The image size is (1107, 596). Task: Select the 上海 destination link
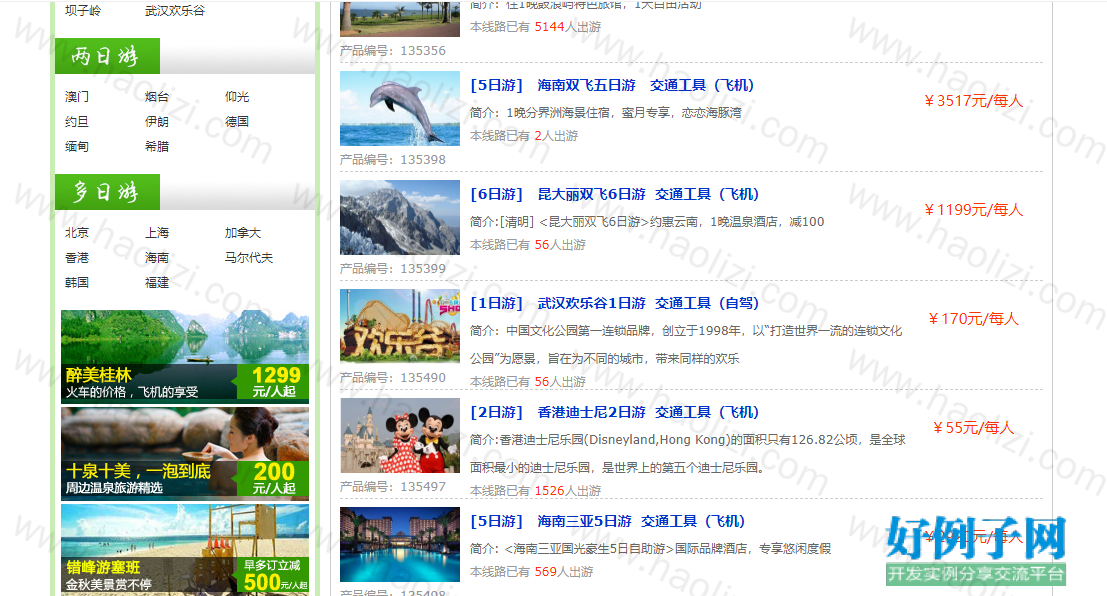pos(157,233)
